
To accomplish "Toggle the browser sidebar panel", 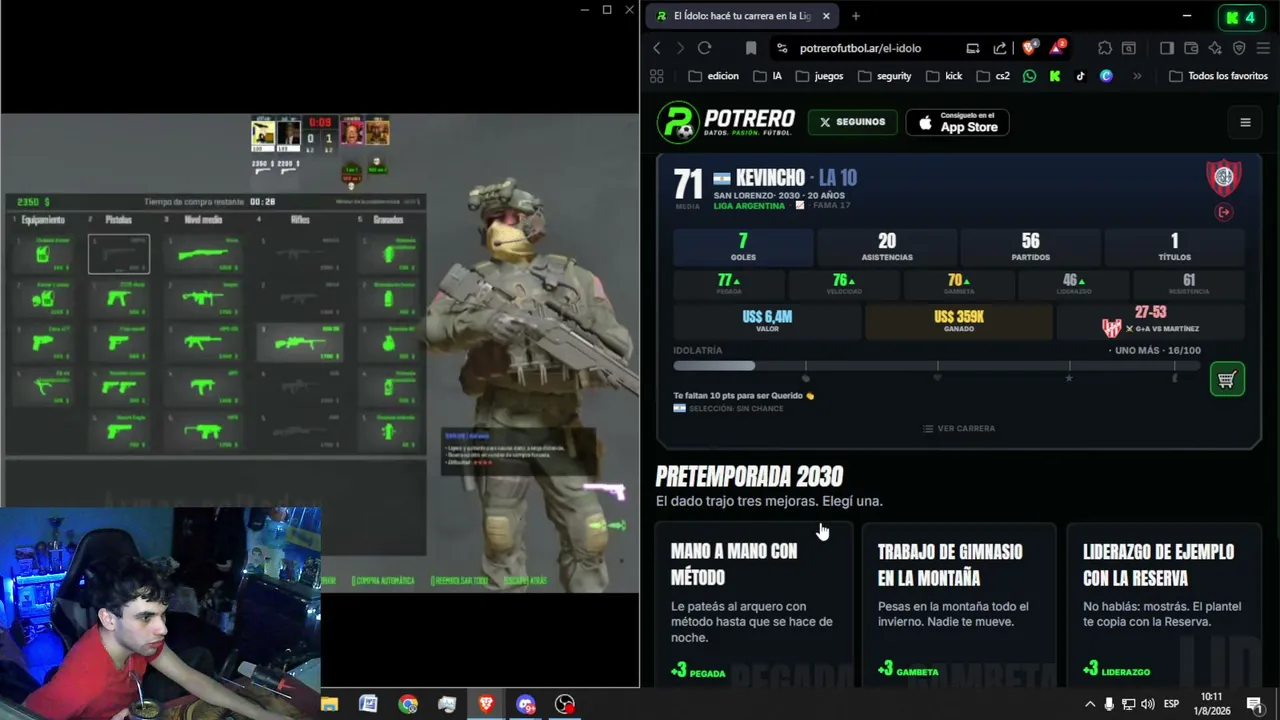I will [x=1167, y=48].
